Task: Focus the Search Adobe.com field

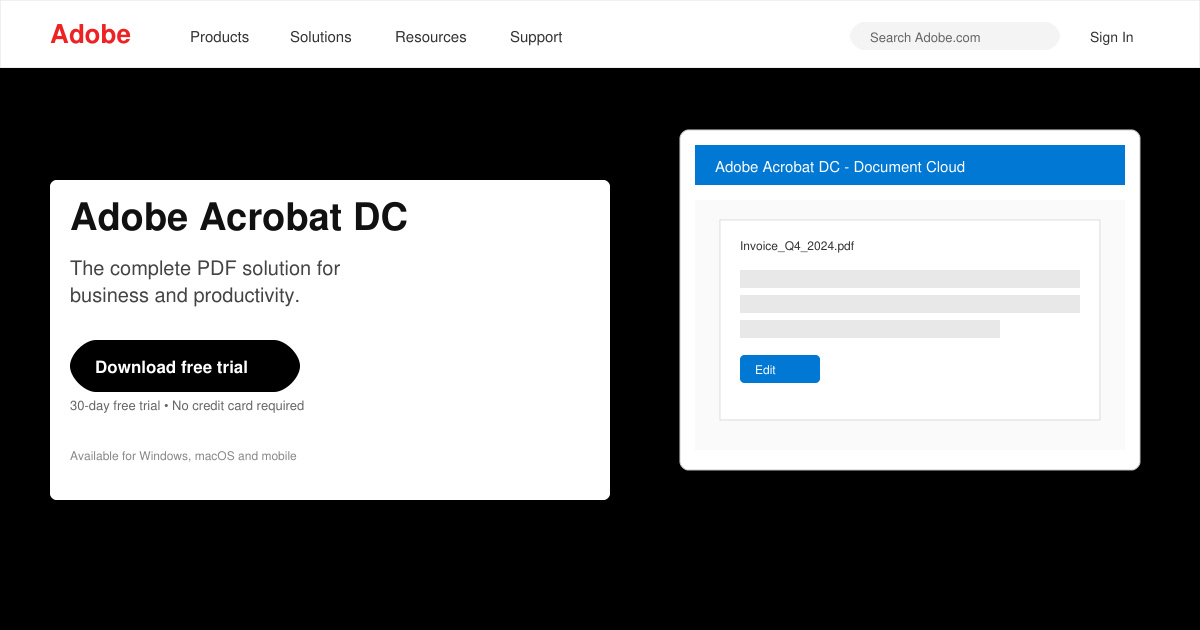Action: tap(955, 36)
